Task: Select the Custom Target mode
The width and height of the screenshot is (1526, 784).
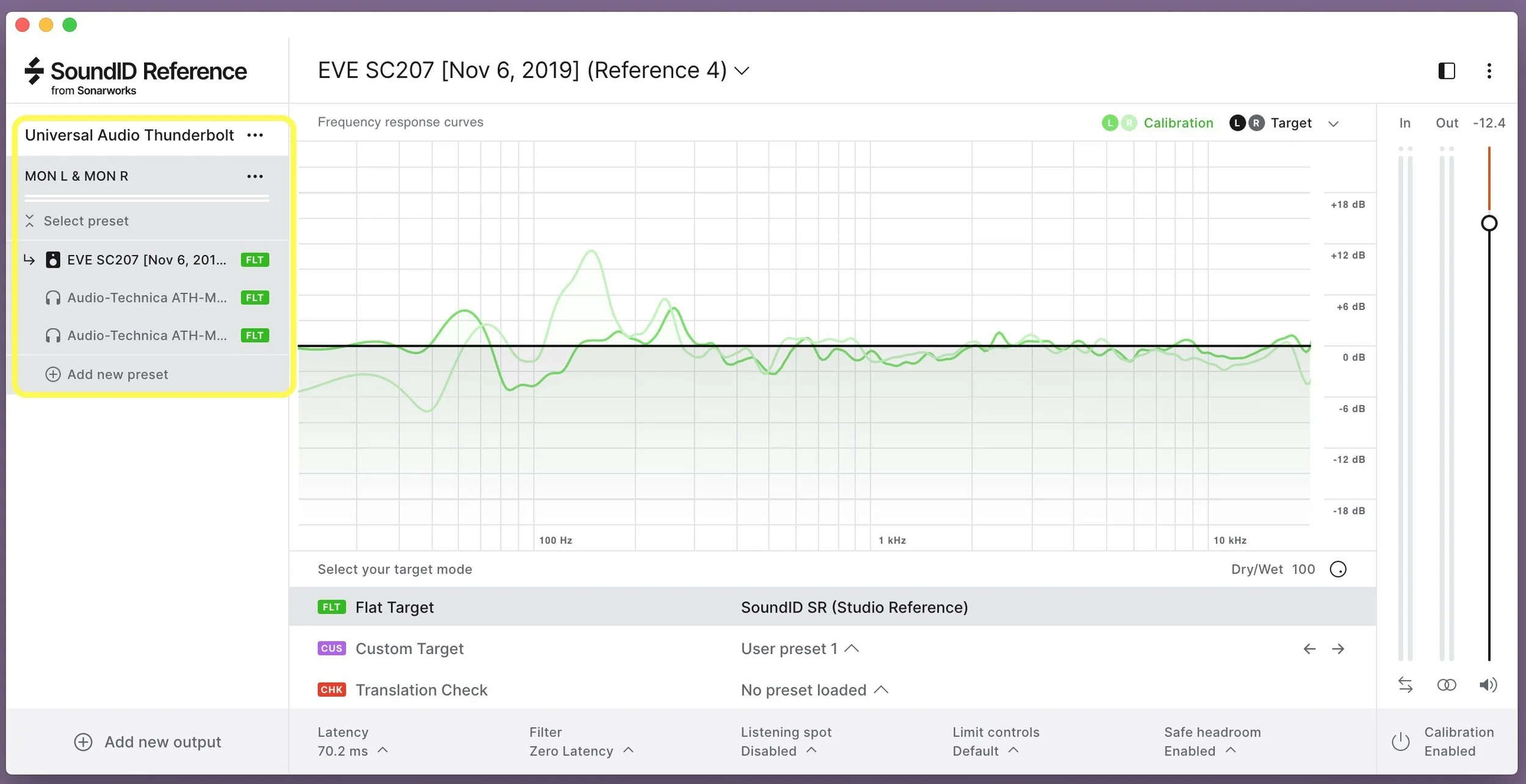Action: point(409,649)
